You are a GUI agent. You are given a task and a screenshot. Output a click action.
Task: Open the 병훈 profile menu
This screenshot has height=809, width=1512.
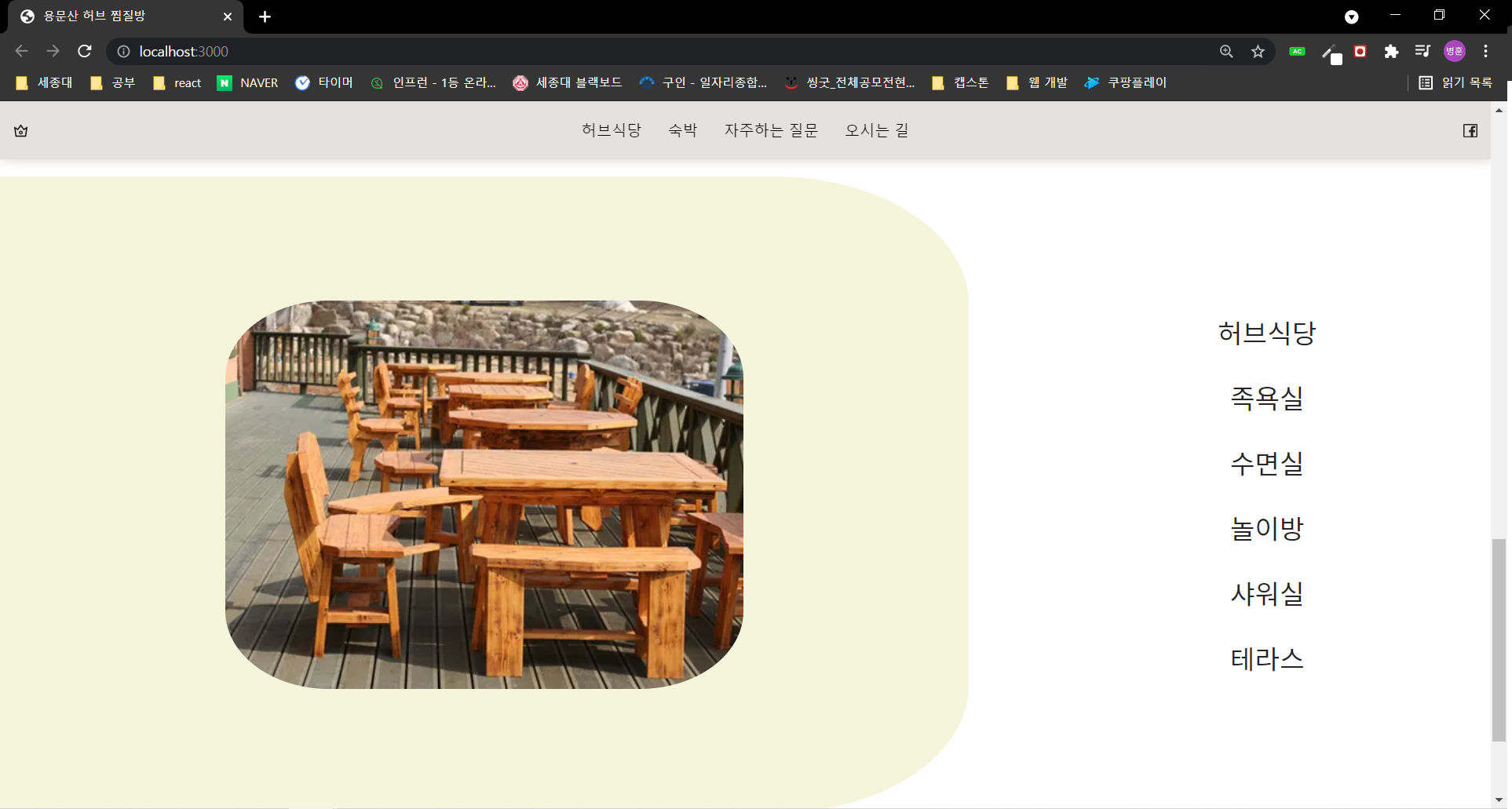[1453, 51]
